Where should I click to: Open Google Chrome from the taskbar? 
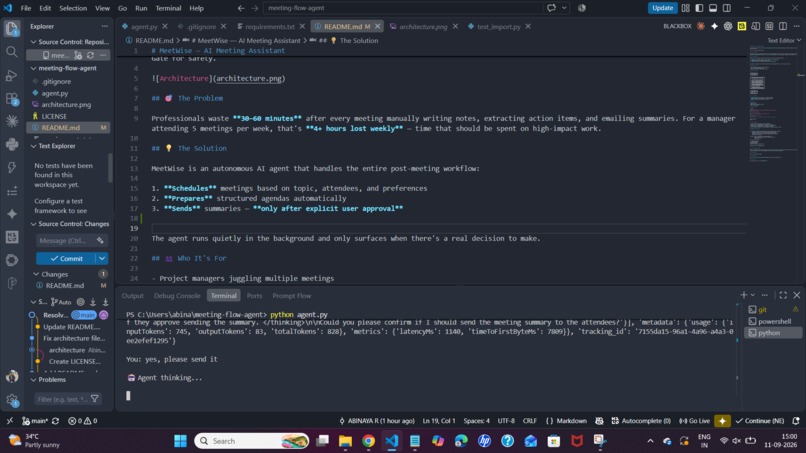(x=368, y=441)
